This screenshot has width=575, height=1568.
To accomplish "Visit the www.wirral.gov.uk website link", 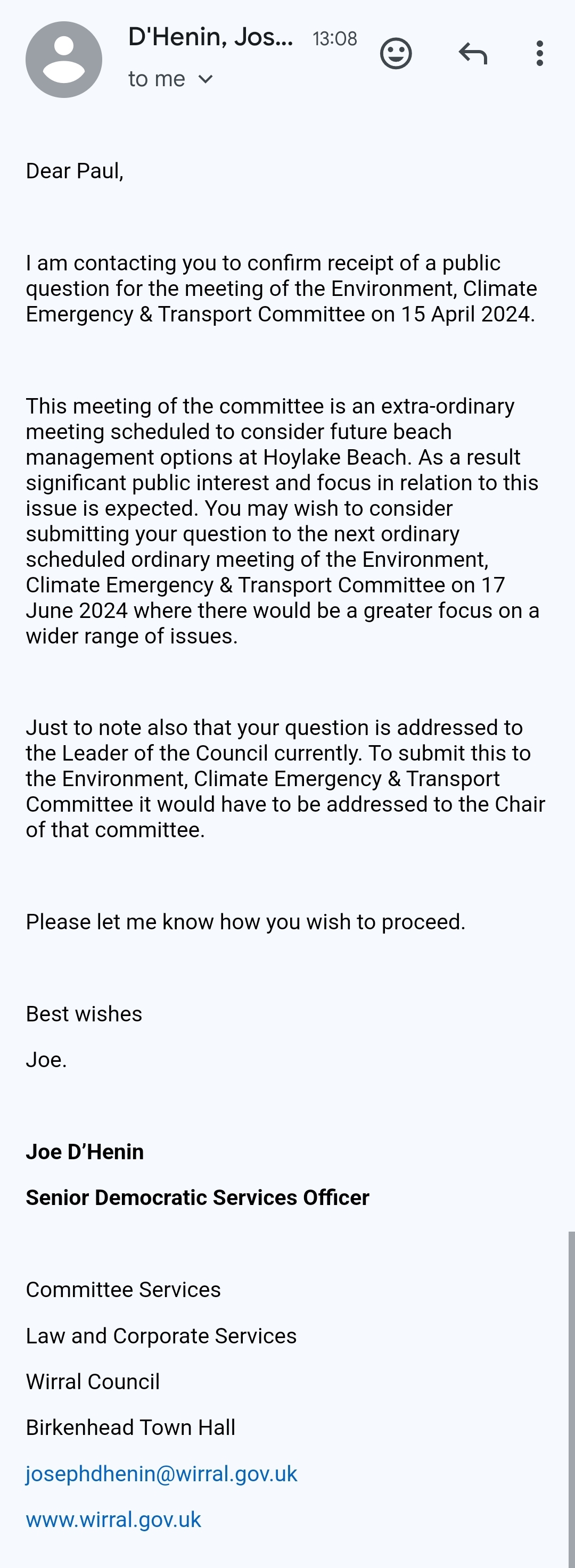I will [x=113, y=1520].
